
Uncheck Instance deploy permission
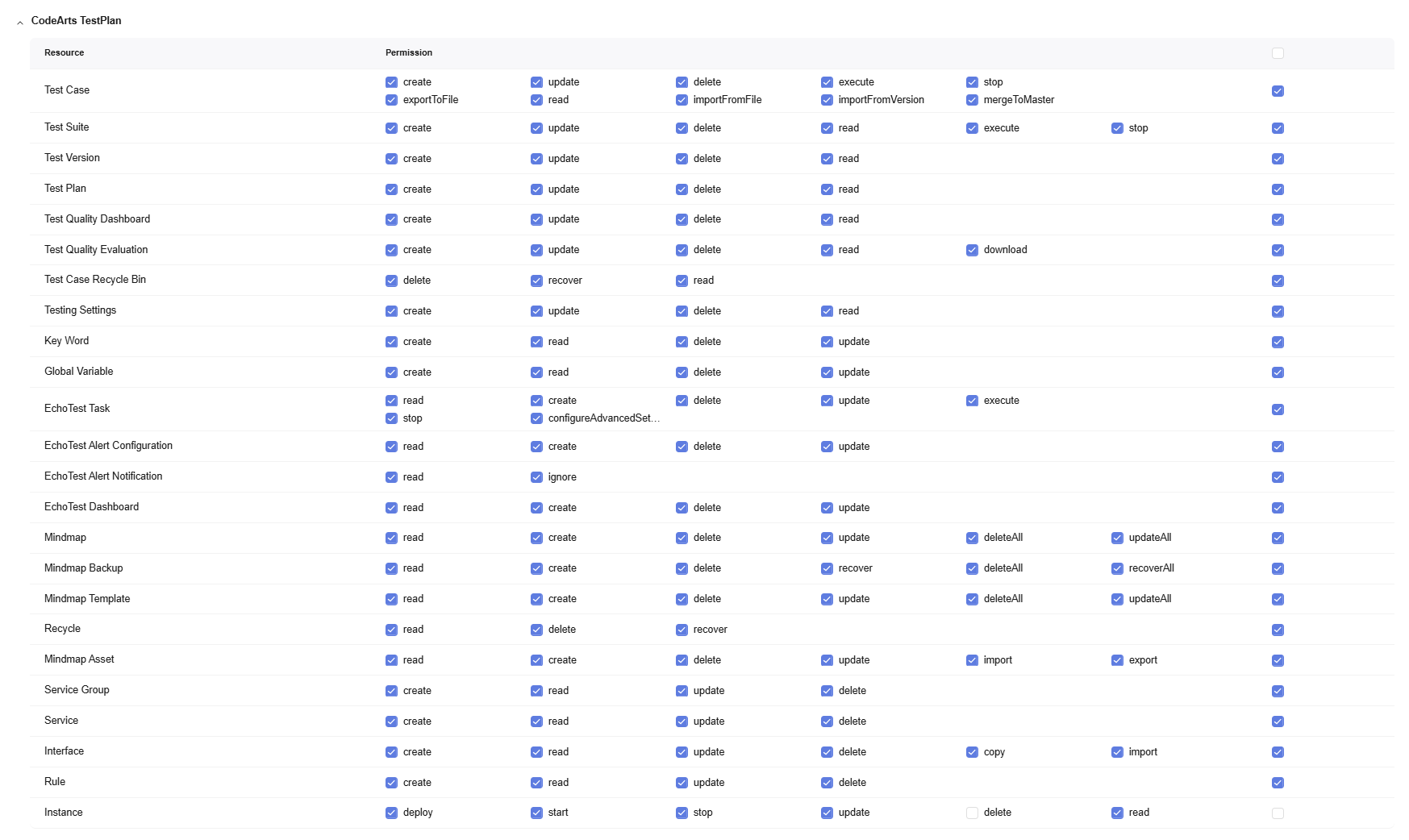coord(391,813)
